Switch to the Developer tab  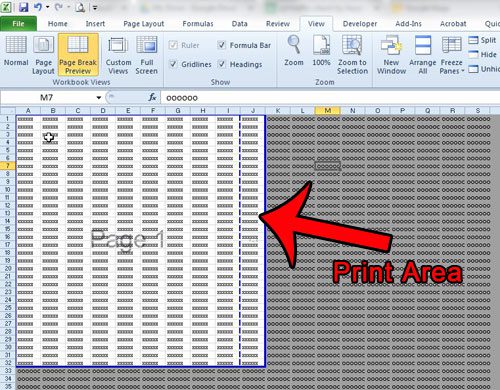point(360,24)
